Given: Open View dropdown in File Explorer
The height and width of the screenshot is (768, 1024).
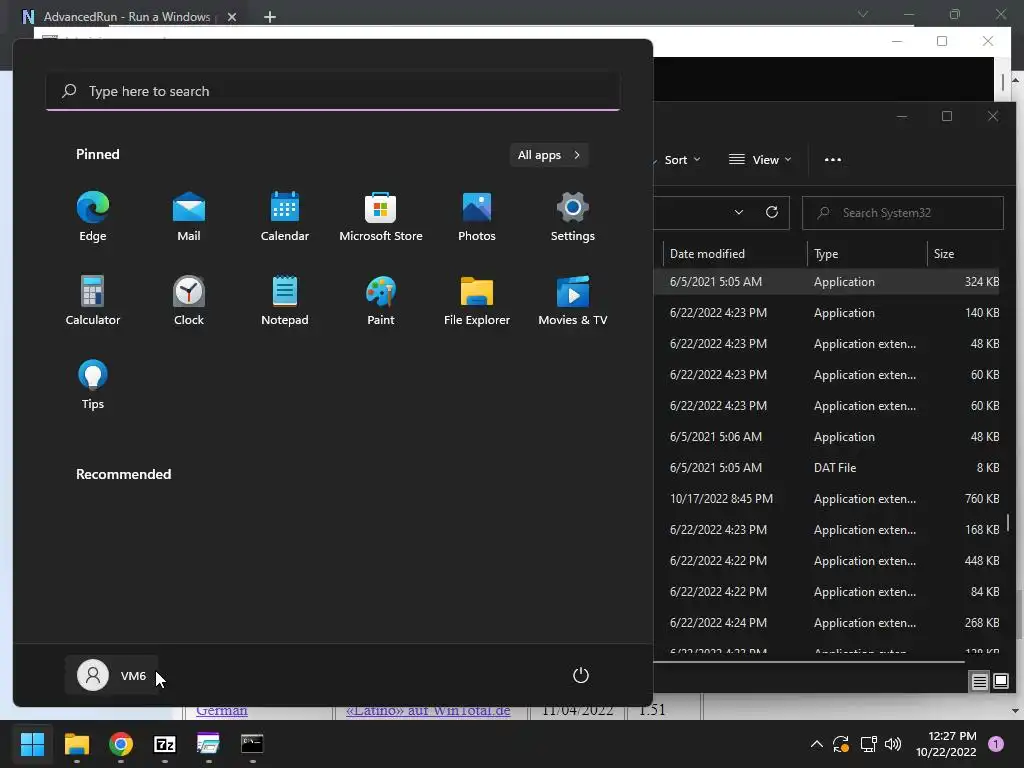Looking at the screenshot, I should click(760, 160).
